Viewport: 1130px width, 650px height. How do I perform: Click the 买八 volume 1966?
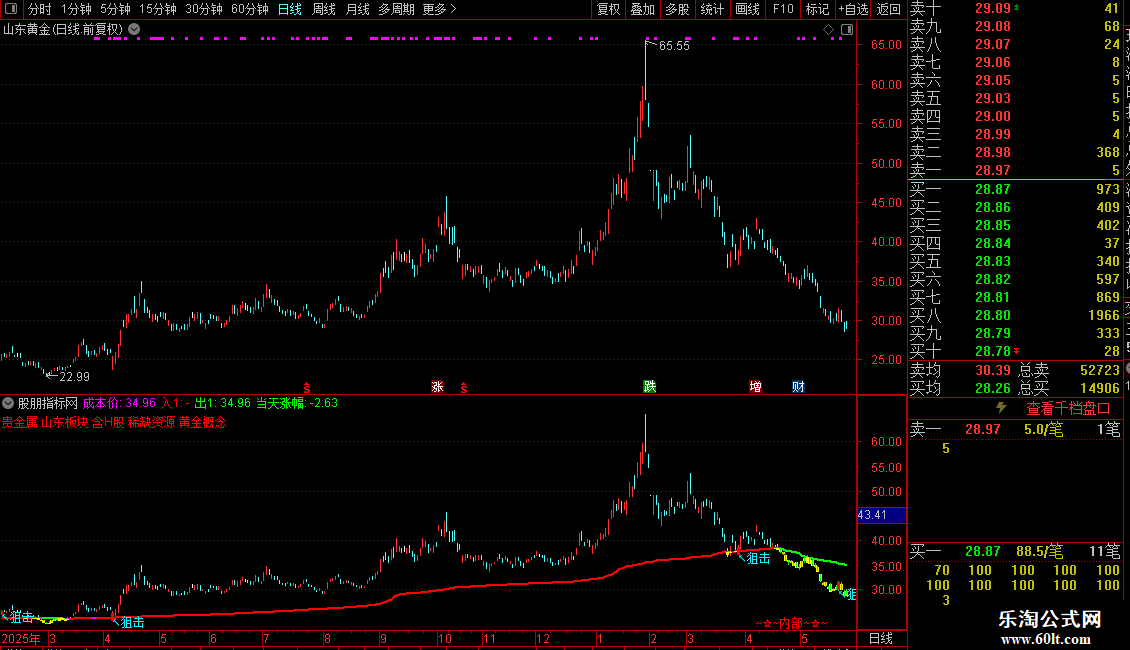pos(1103,316)
